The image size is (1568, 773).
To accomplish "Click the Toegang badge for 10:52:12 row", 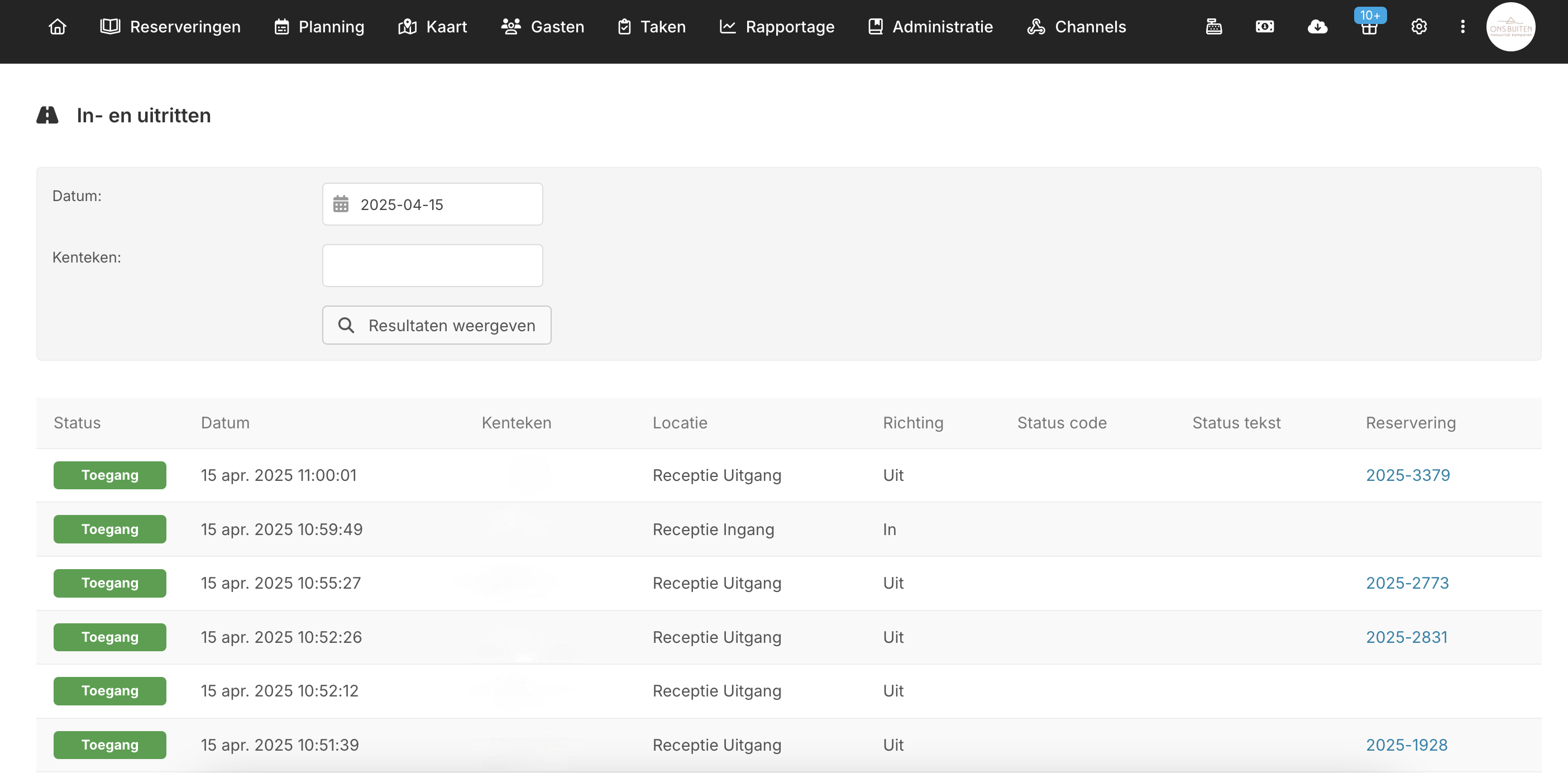I will click(x=109, y=691).
